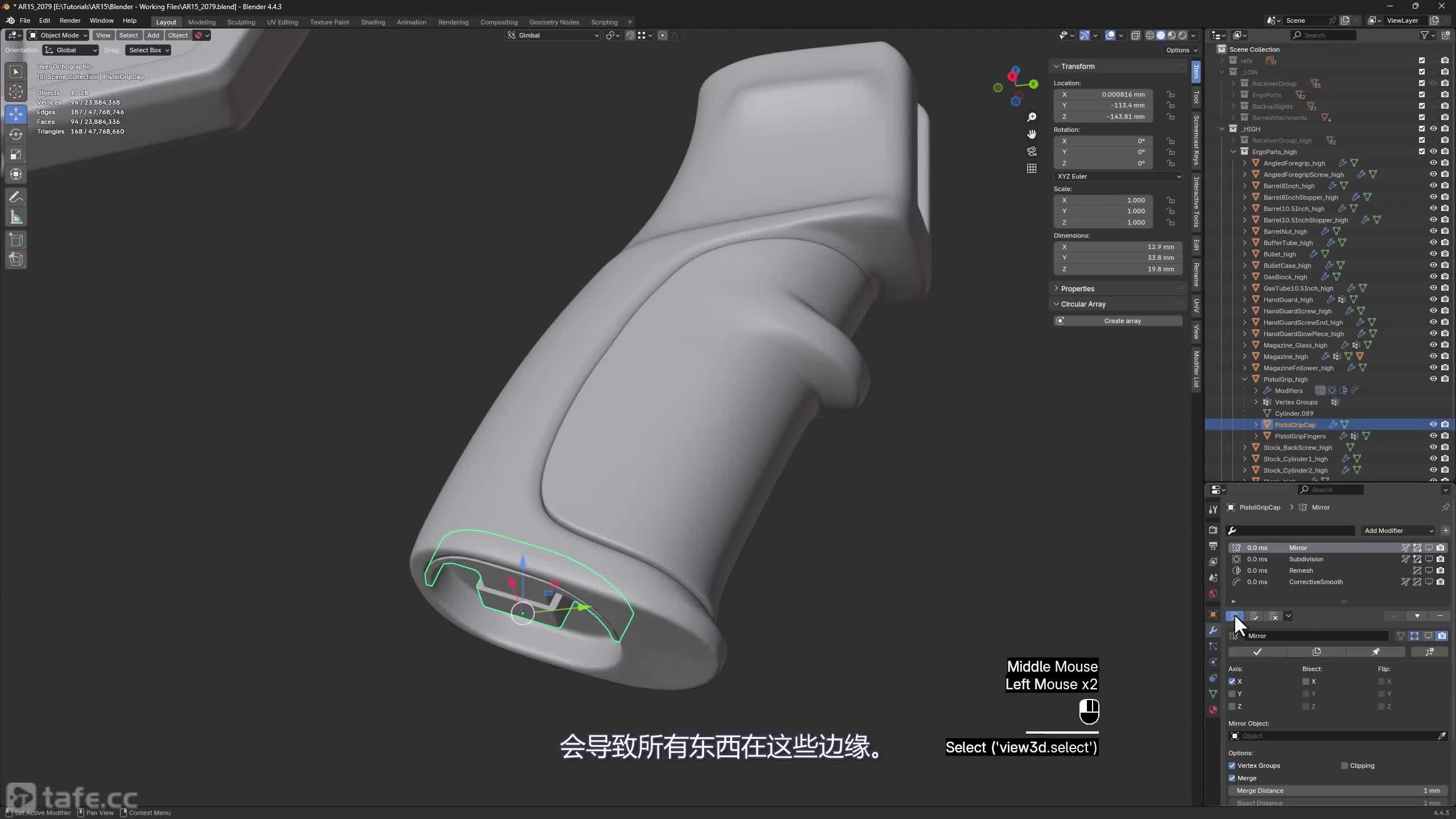Click the zoom view magnifier icon
The width and height of the screenshot is (1456, 819).
1032,117
